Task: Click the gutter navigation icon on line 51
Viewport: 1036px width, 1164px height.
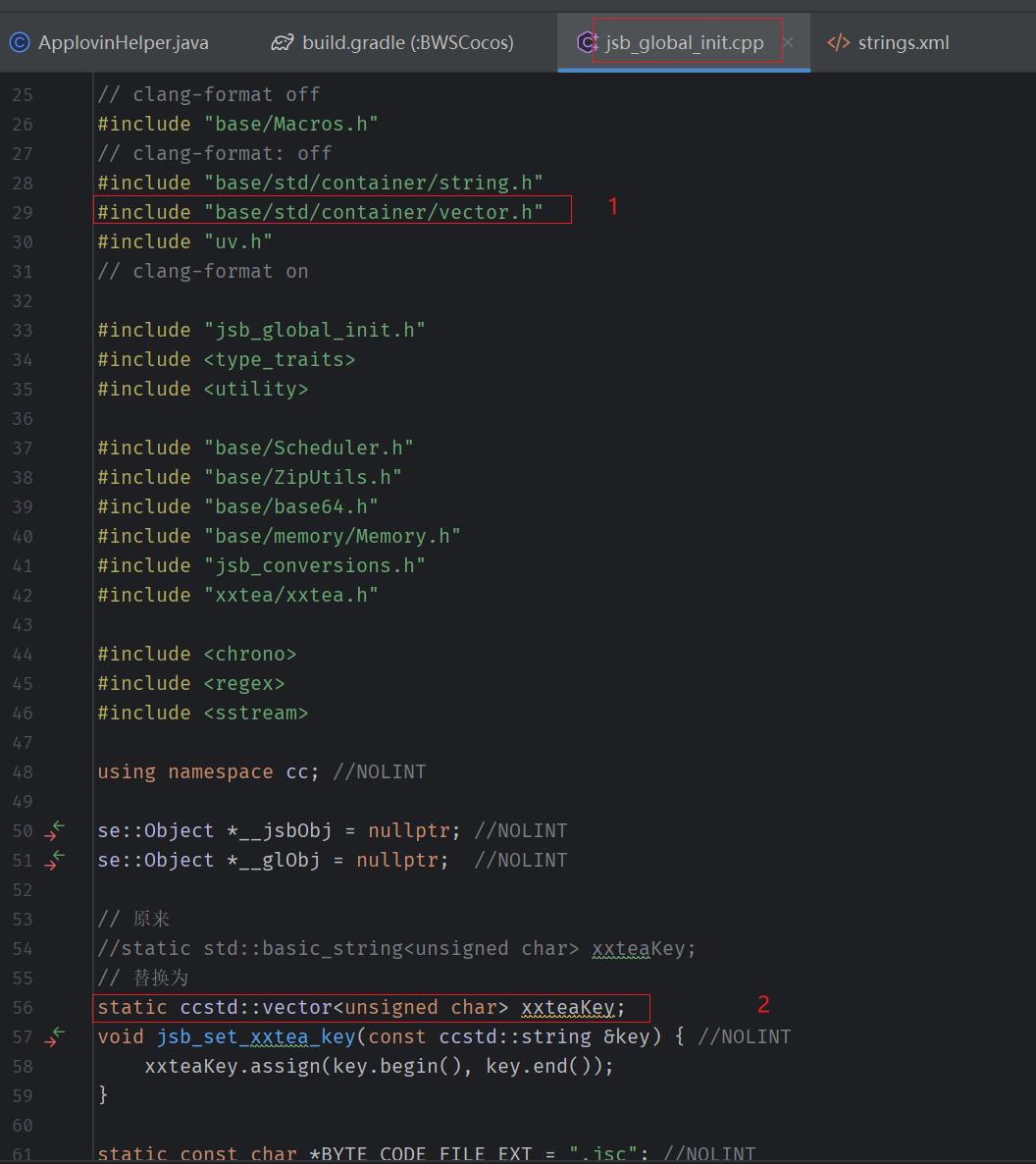Action: (54, 861)
